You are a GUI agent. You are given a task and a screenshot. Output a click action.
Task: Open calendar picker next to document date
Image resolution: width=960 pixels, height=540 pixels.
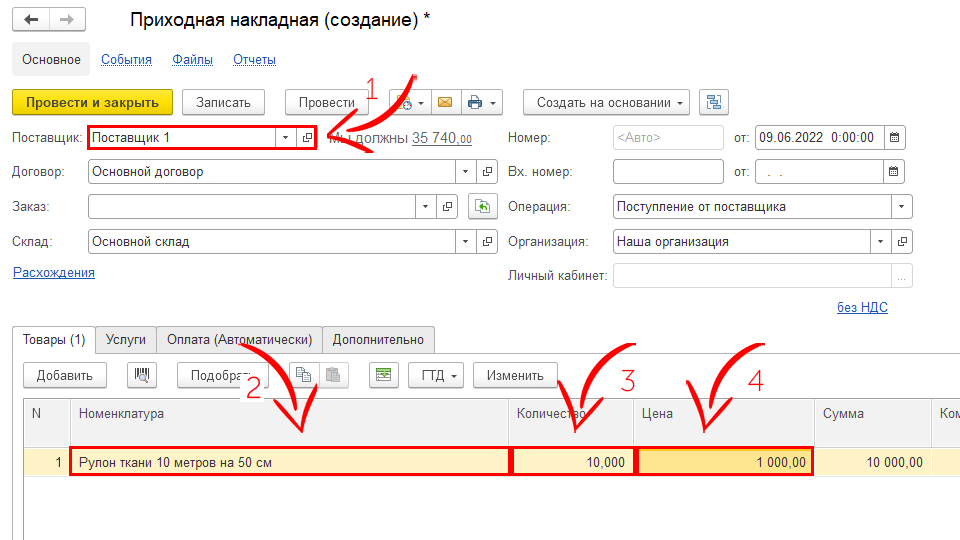(895, 137)
